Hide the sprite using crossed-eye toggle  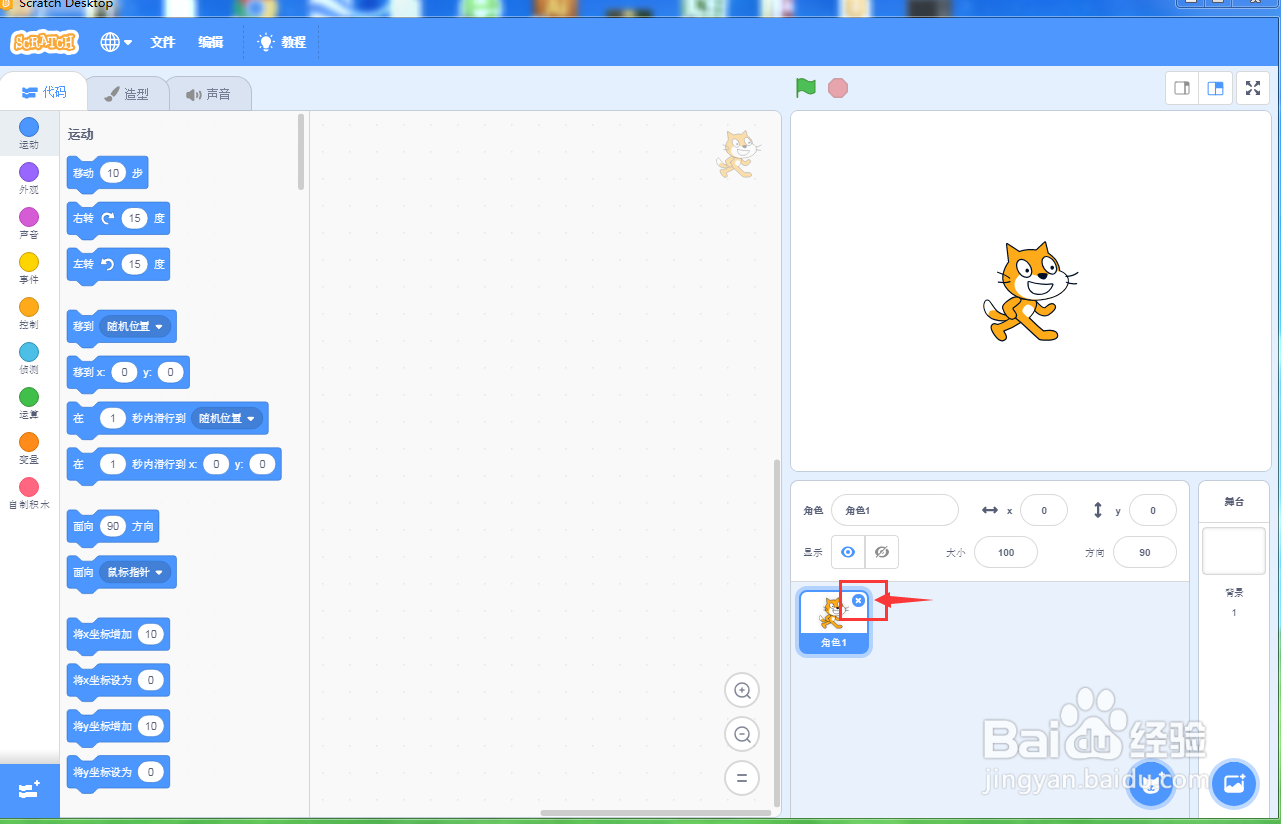(x=882, y=551)
